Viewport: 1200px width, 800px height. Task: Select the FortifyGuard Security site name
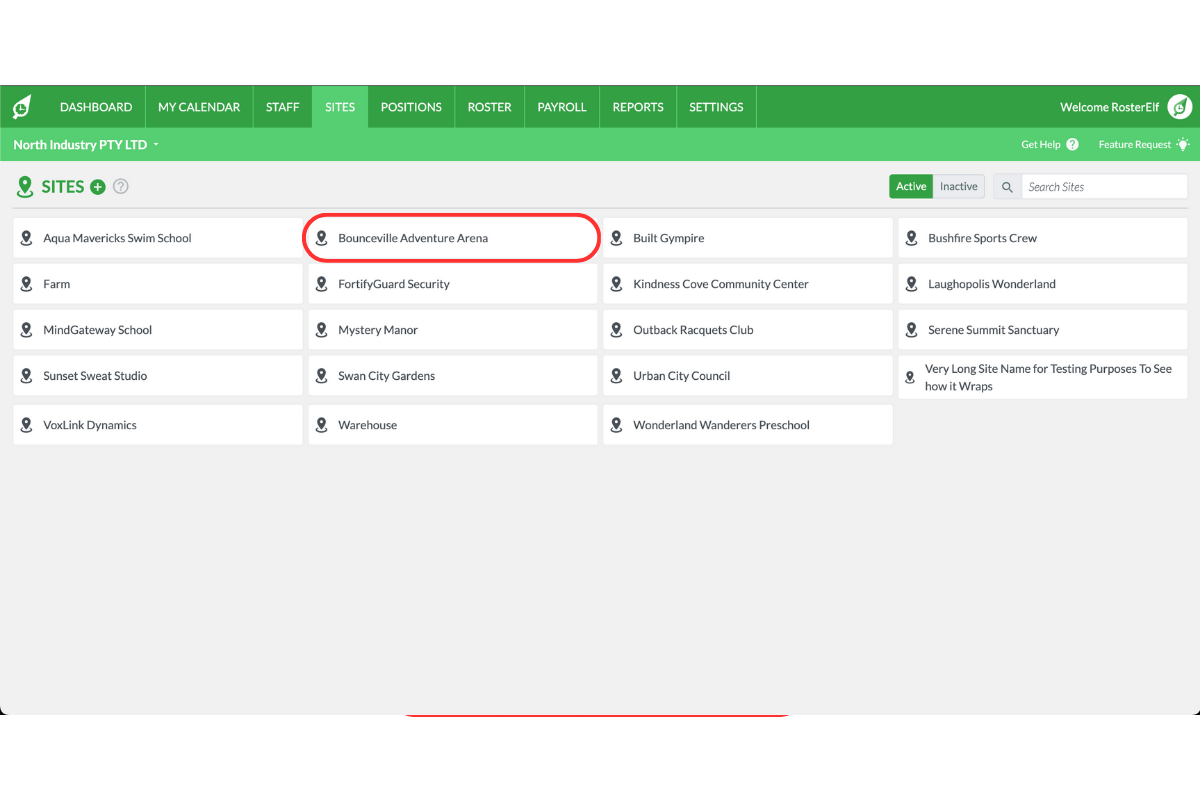tap(394, 284)
